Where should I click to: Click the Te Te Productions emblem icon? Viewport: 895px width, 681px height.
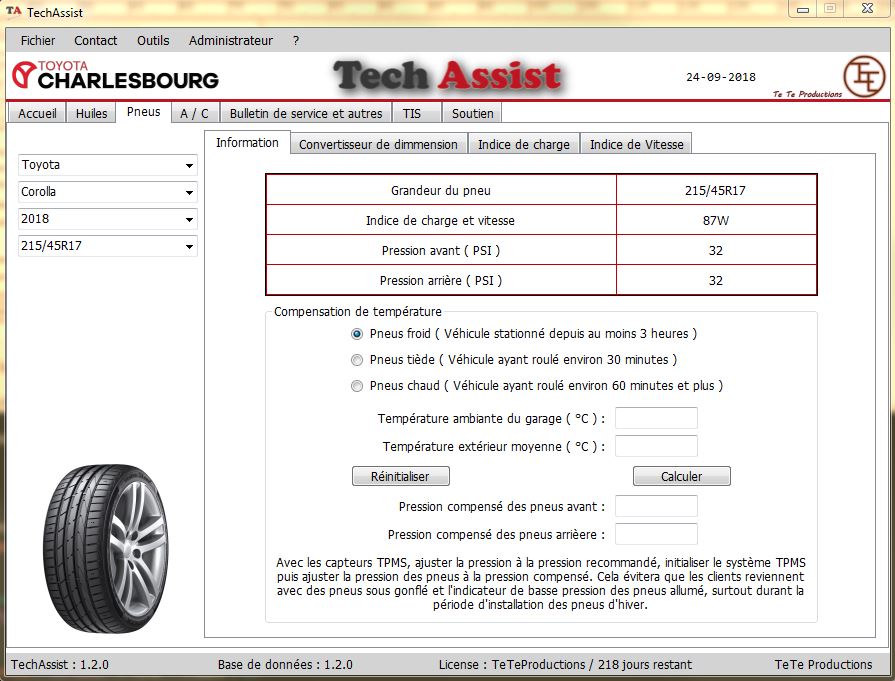pyautogui.click(x=862, y=76)
